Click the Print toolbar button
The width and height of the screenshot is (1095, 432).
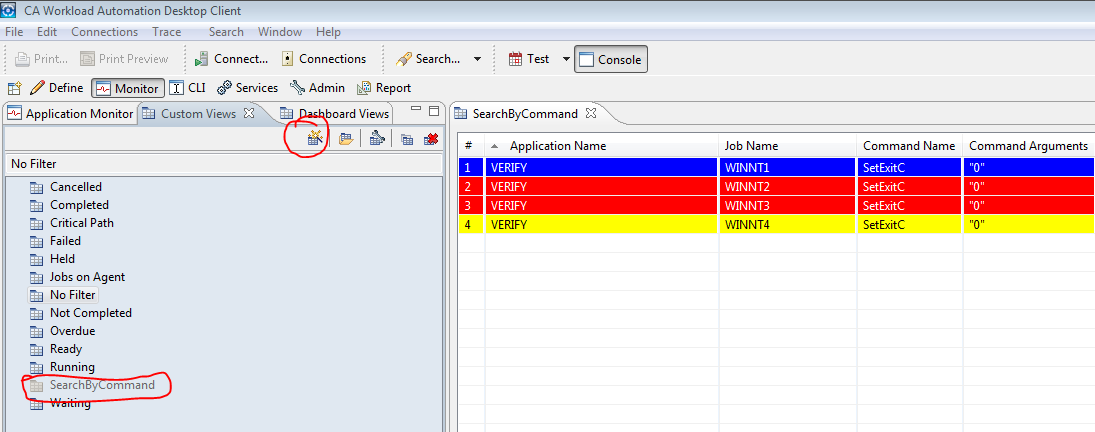41,59
